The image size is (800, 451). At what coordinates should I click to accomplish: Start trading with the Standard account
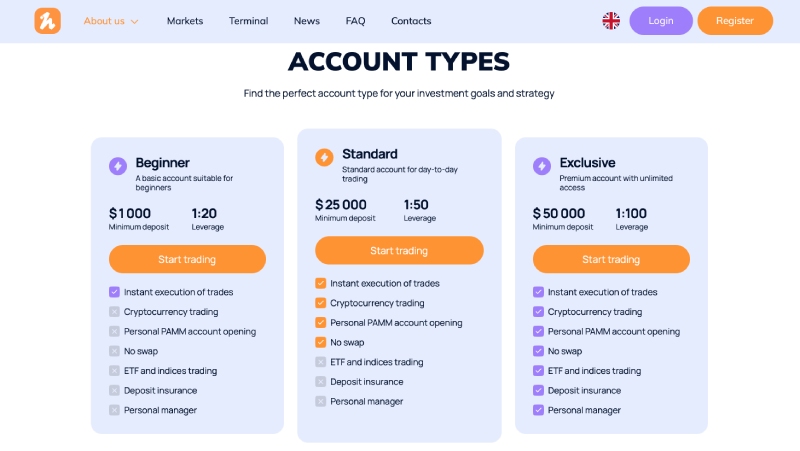[x=399, y=250]
